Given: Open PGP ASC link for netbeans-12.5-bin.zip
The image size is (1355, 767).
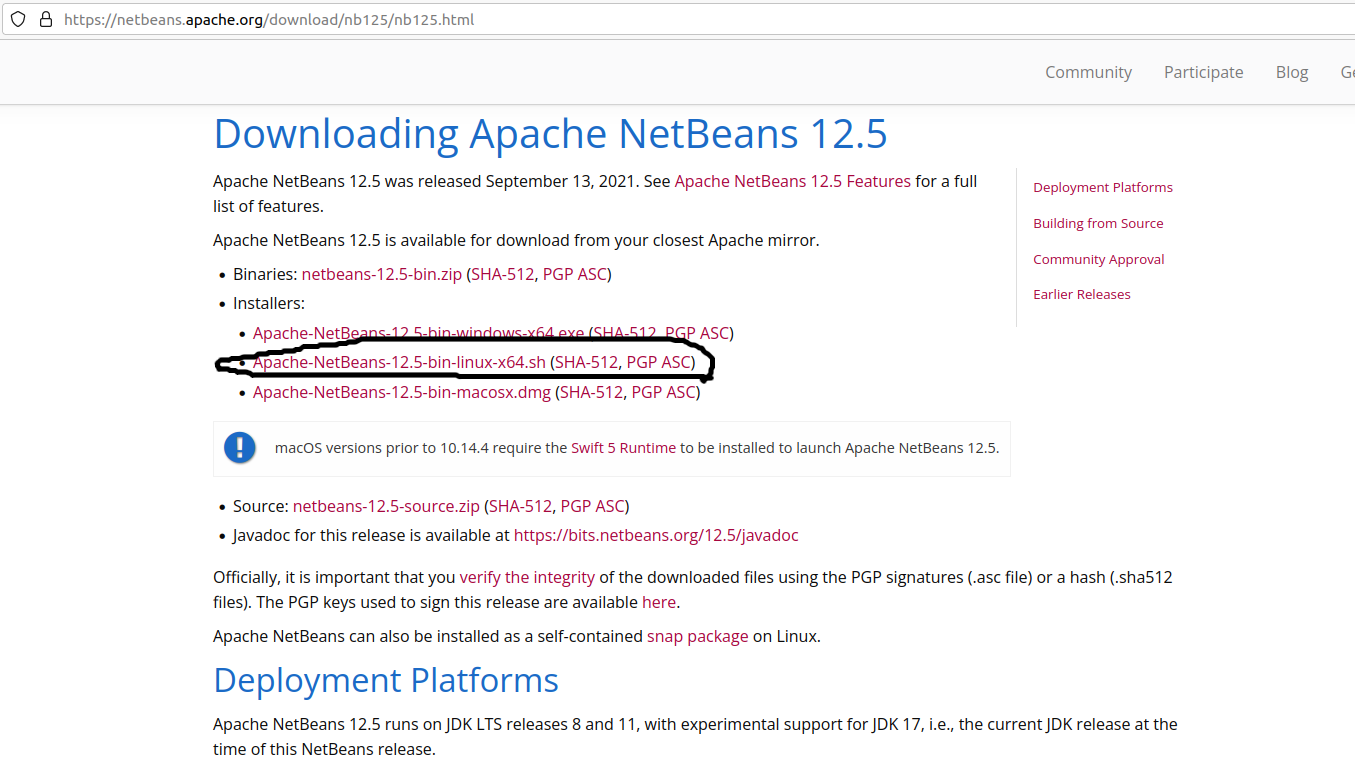Looking at the screenshot, I should [x=574, y=274].
